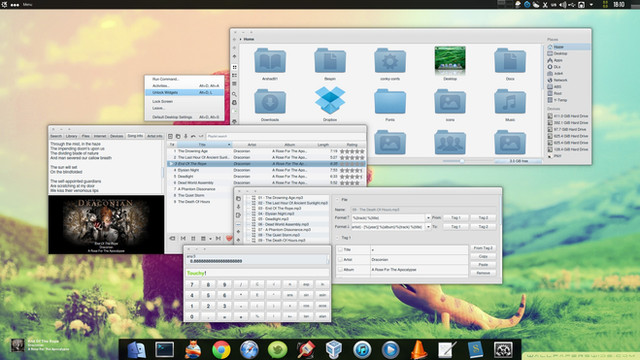Open the terminal icon in the dock
640x360 pixels.
coord(165,350)
